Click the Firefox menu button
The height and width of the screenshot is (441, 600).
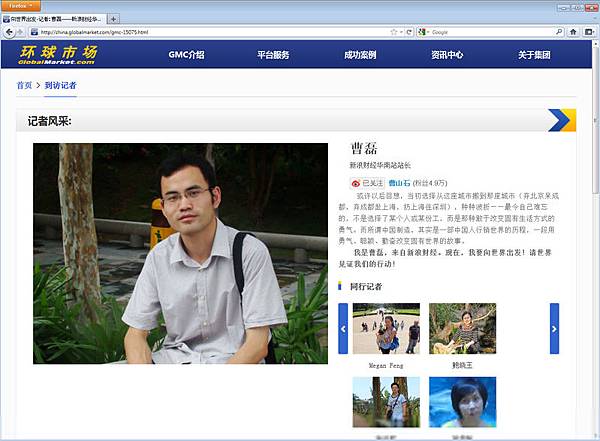tap(20, 5)
